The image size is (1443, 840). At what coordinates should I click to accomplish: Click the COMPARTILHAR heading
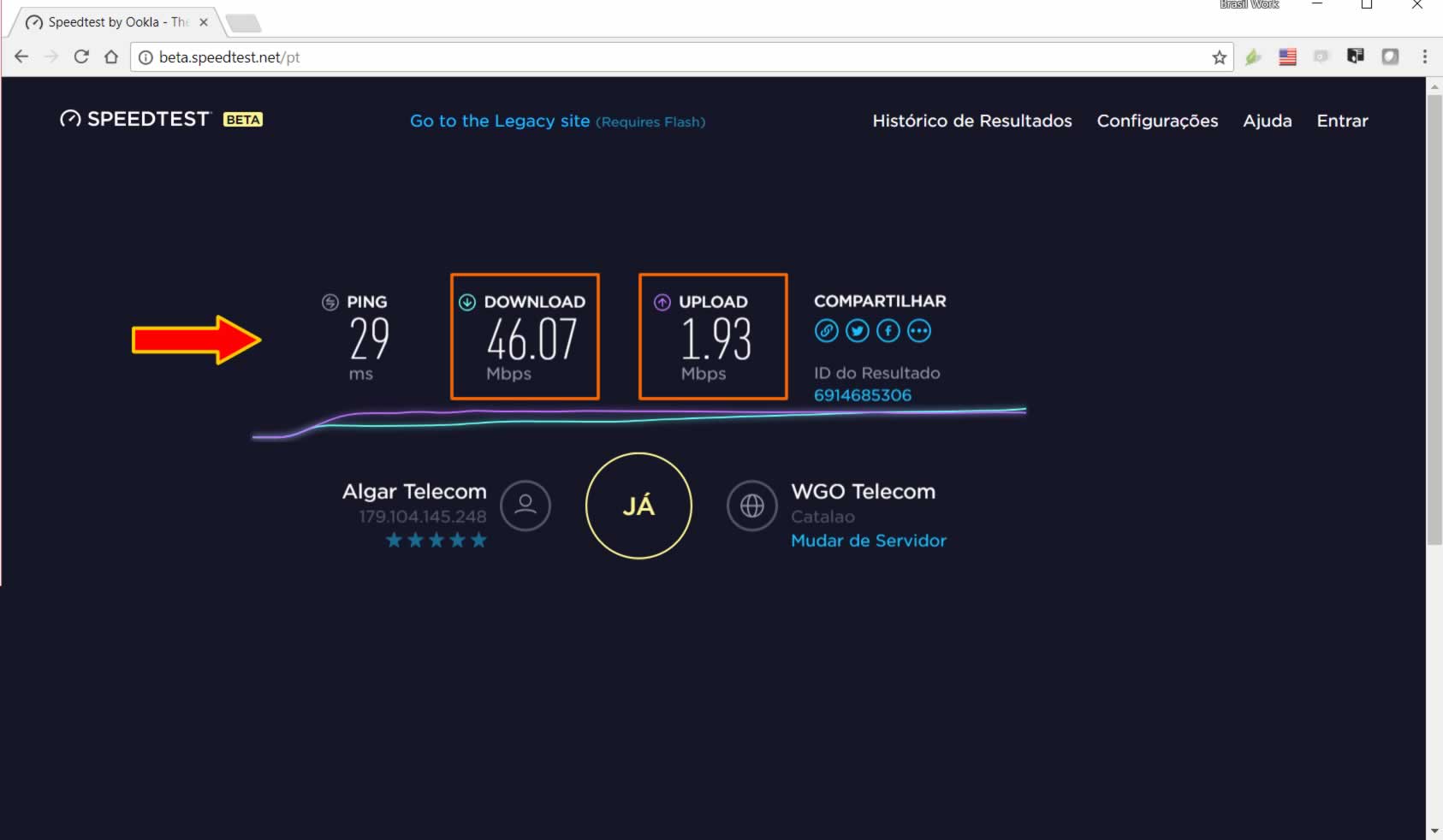[880, 301]
